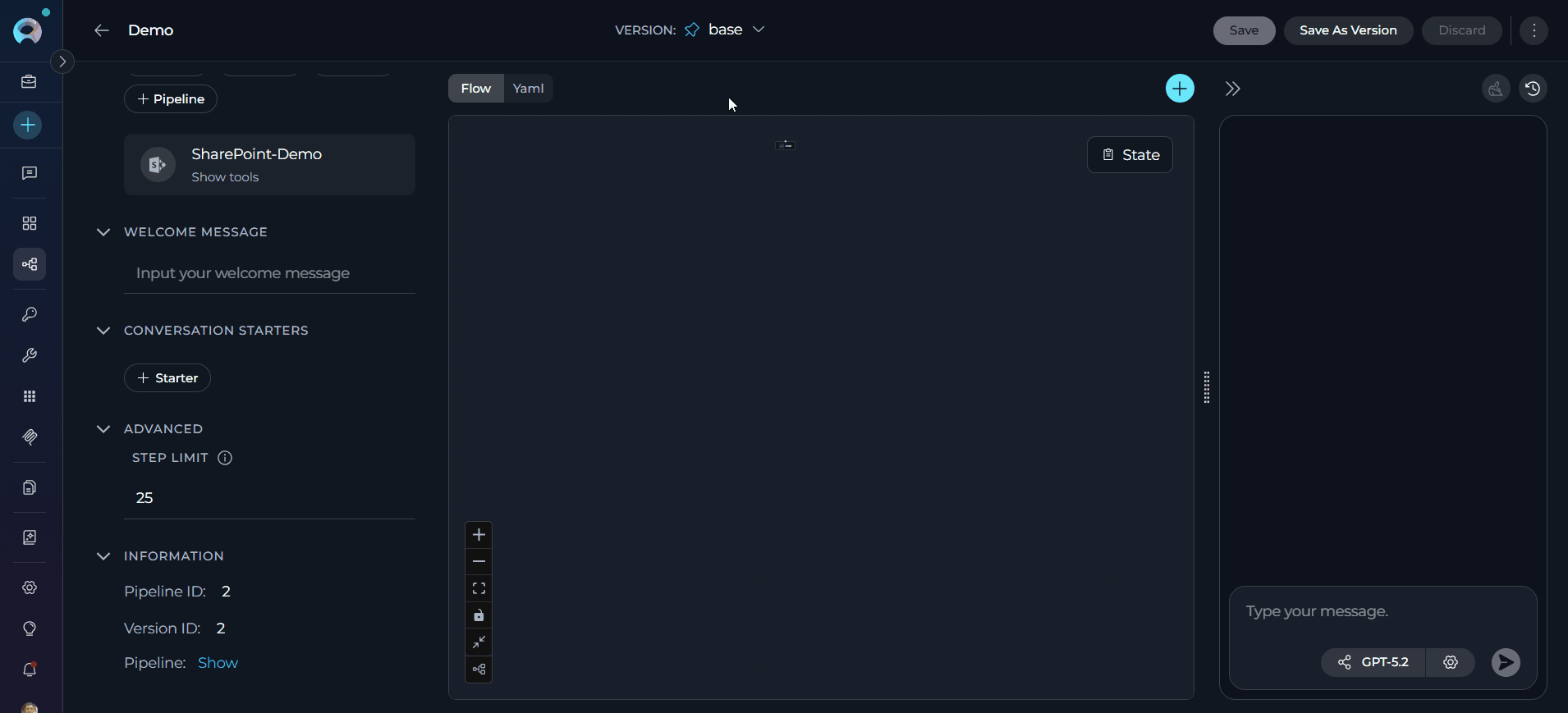Click the cyan add node plus button
Screen dimensions: 1568x713
tap(1180, 89)
